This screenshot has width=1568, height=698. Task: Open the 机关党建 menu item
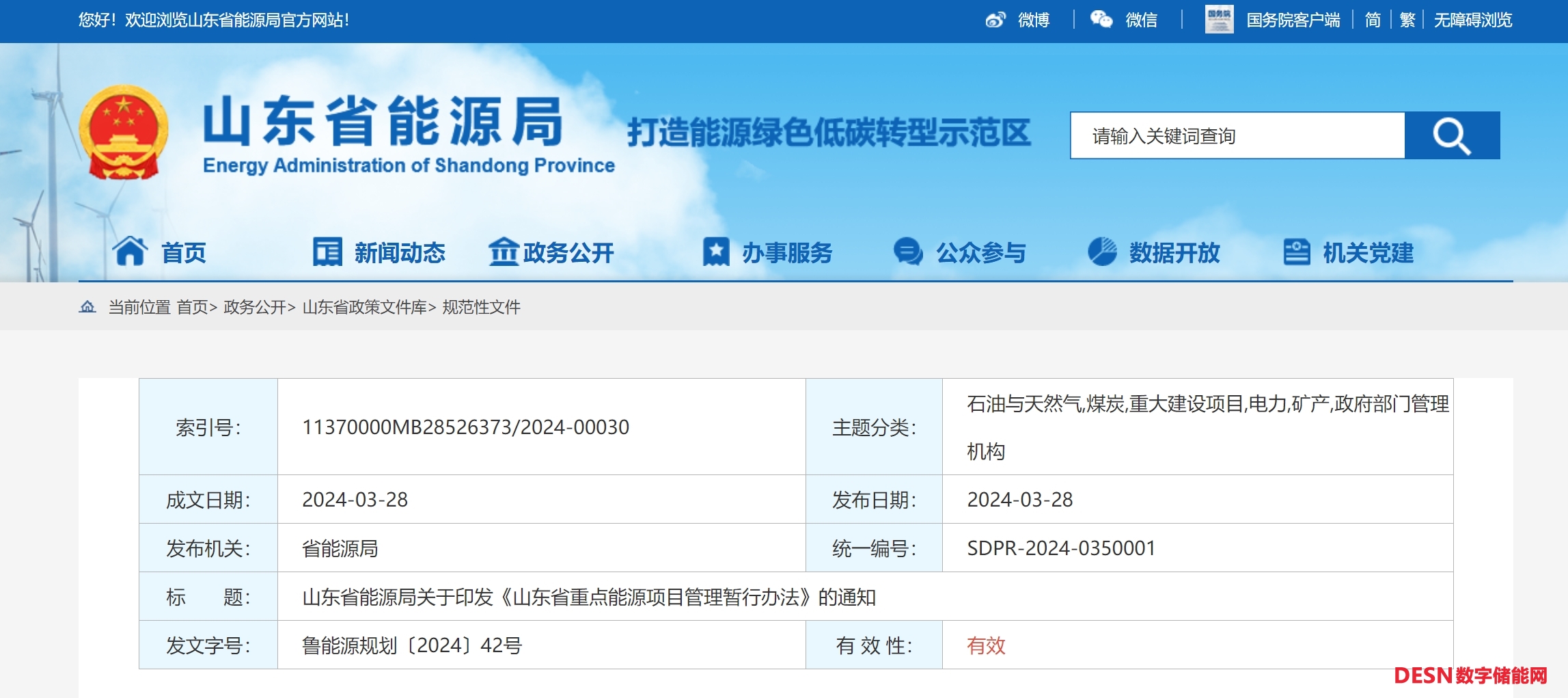click(x=1368, y=253)
